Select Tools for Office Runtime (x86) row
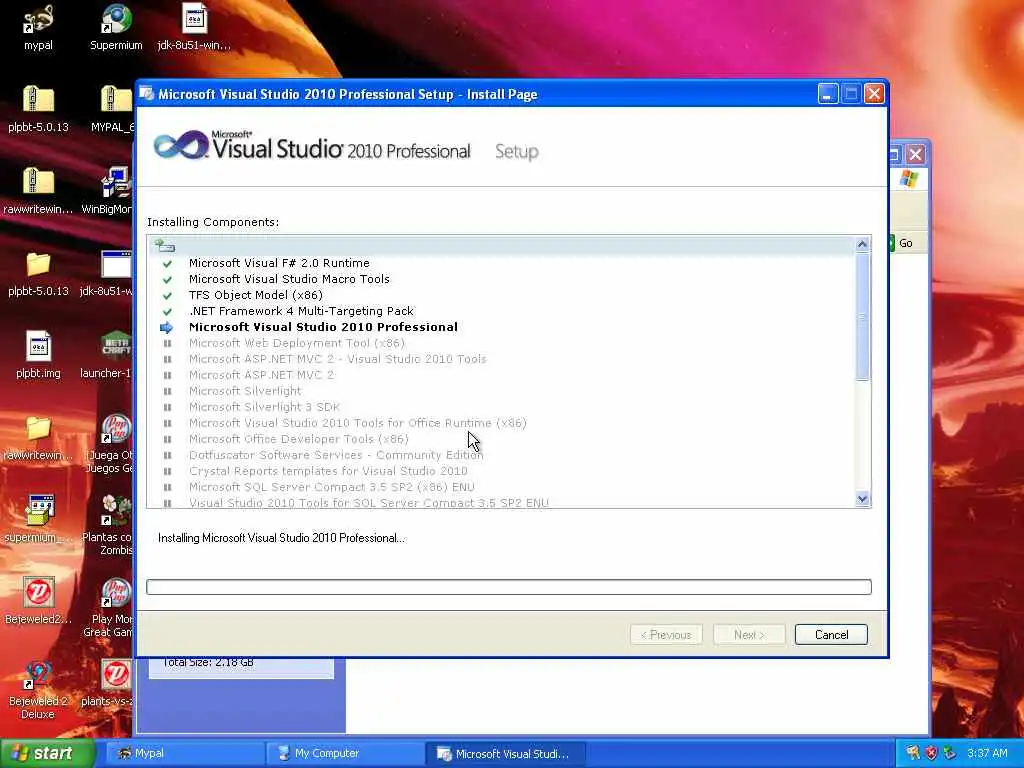This screenshot has width=1024, height=768. click(x=502, y=423)
